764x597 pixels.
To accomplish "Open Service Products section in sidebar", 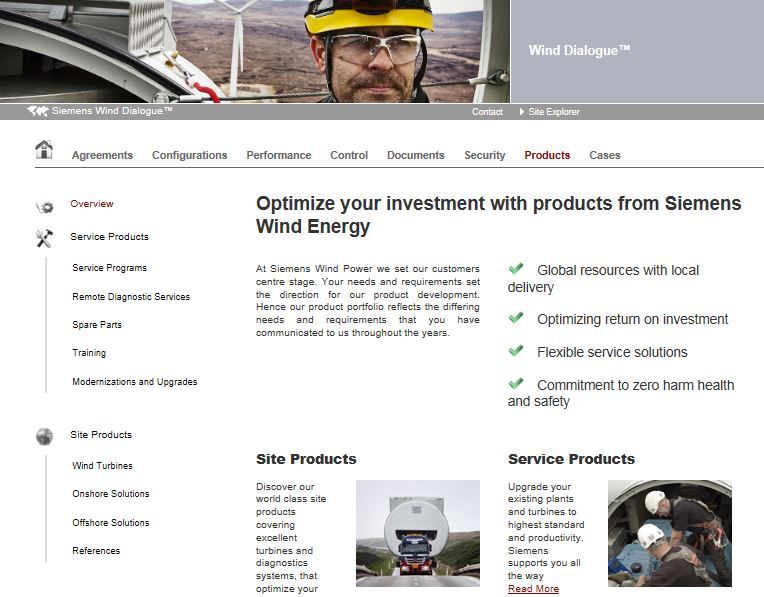I will (110, 237).
